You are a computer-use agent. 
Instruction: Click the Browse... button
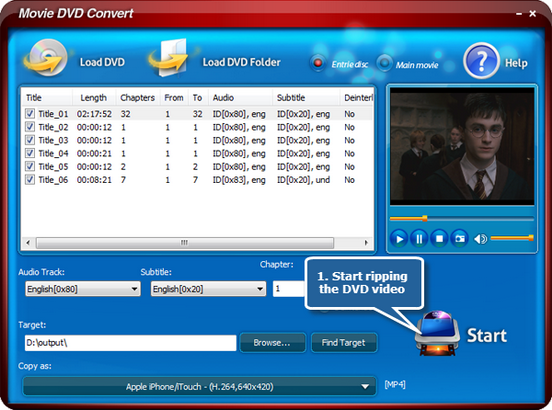tap(272, 342)
